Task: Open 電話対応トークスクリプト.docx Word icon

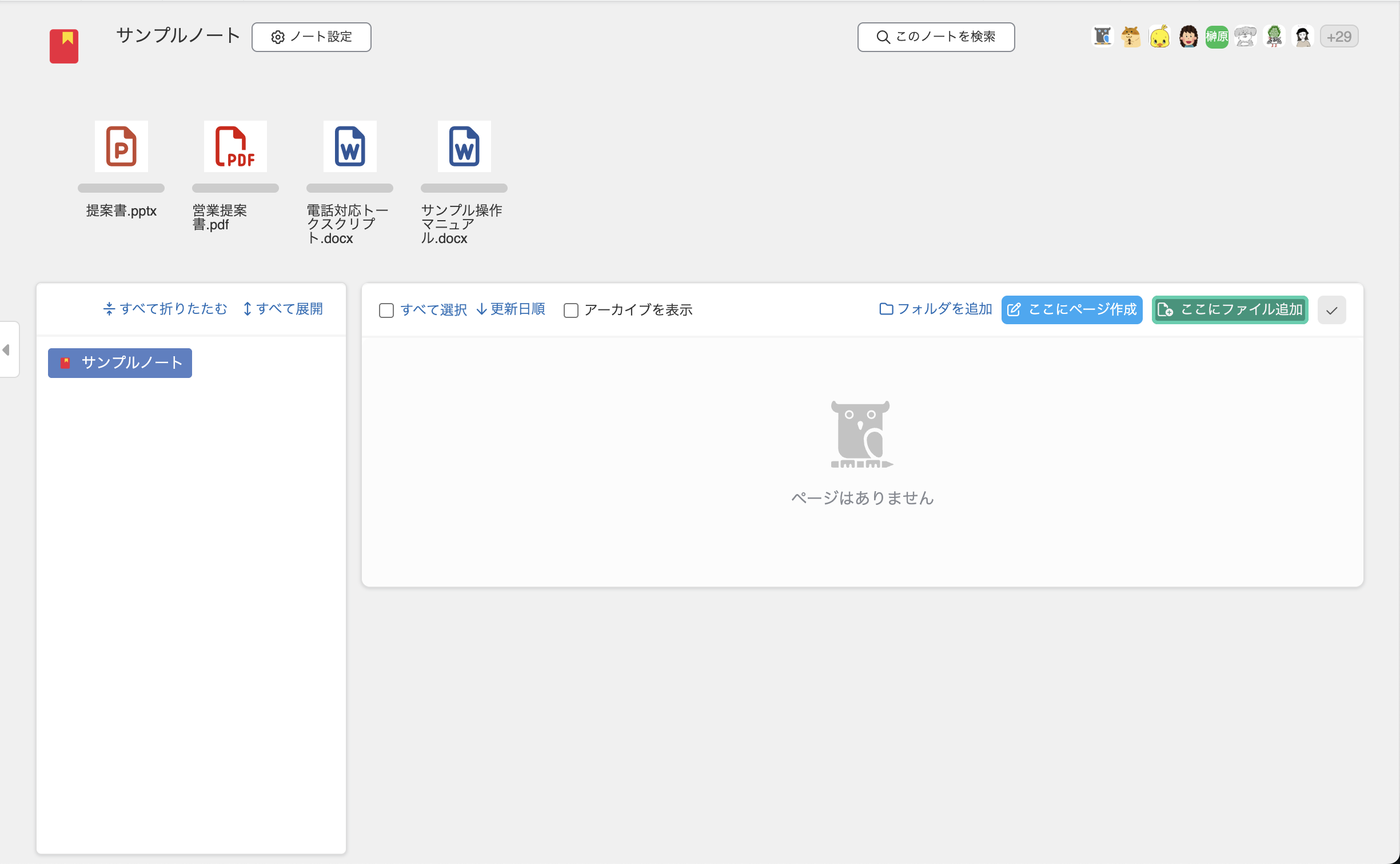Action: (350, 146)
